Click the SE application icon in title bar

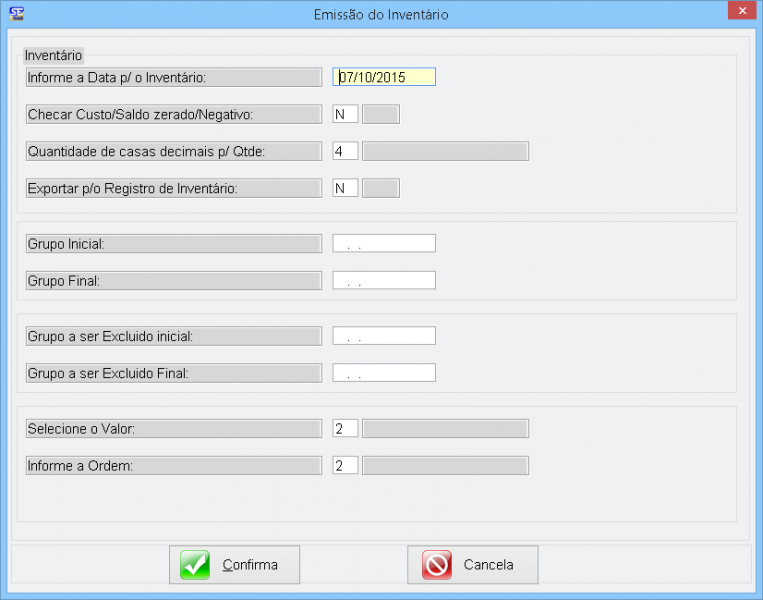16,14
